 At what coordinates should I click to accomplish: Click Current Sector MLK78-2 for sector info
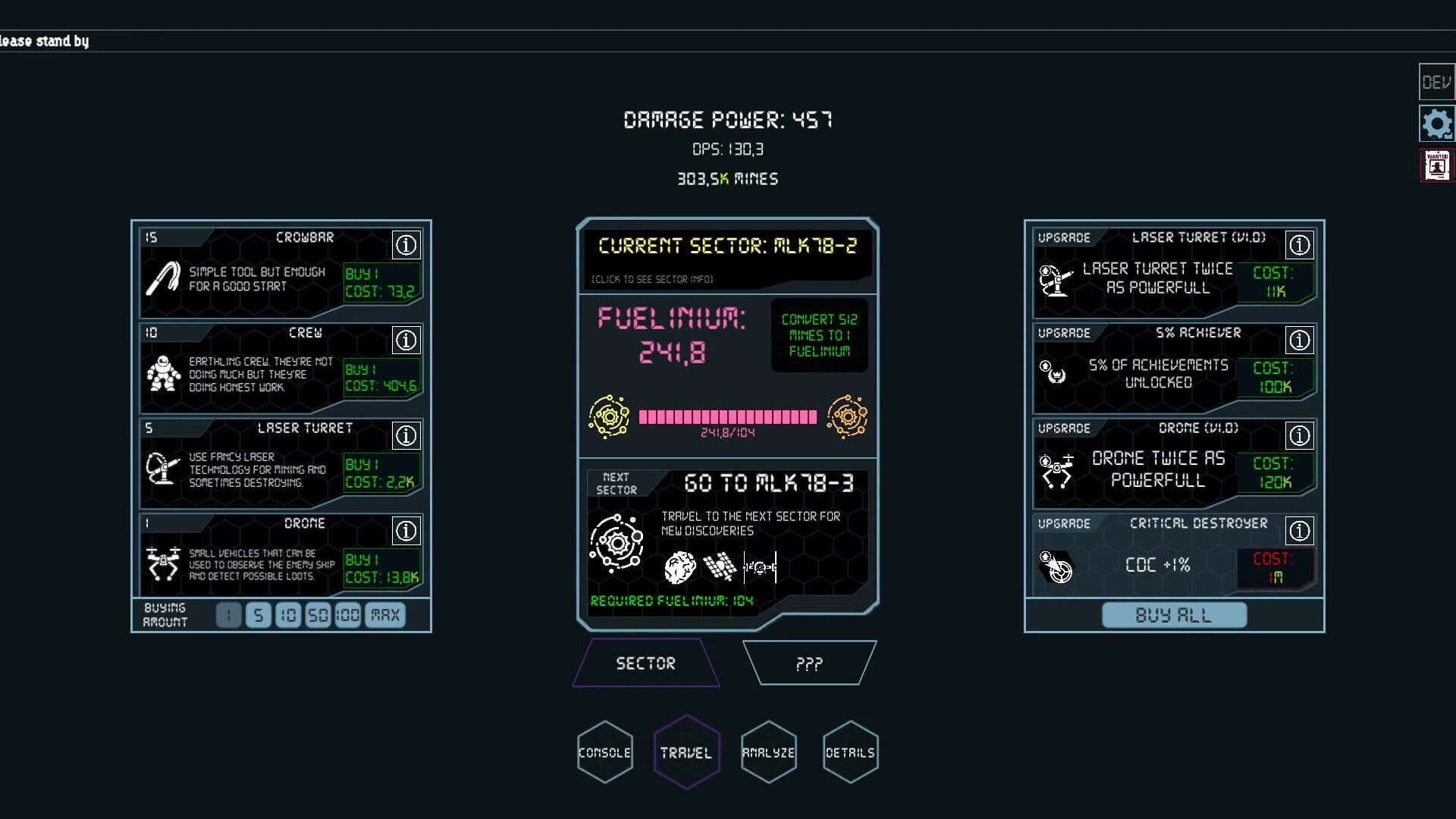(x=727, y=259)
